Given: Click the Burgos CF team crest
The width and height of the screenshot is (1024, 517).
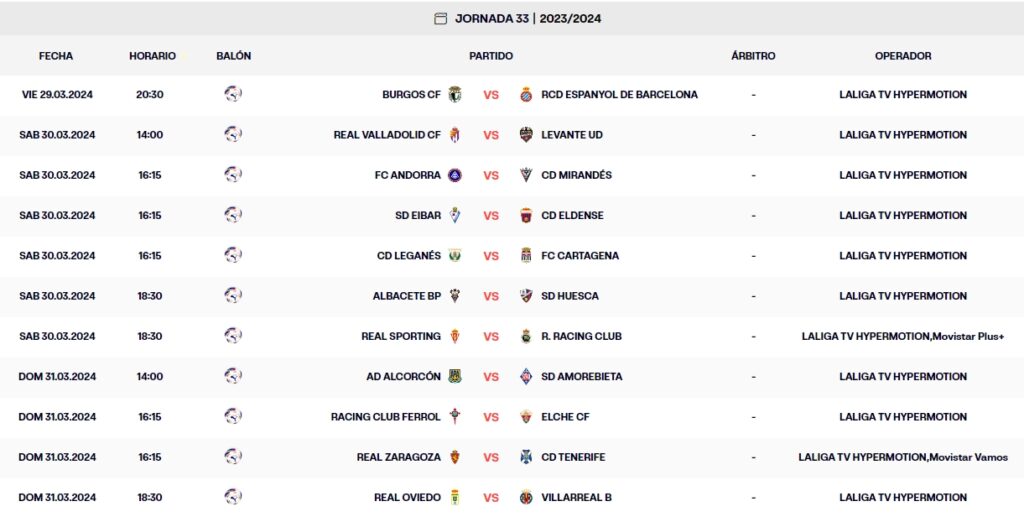Looking at the screenshot, I should 455,95.
